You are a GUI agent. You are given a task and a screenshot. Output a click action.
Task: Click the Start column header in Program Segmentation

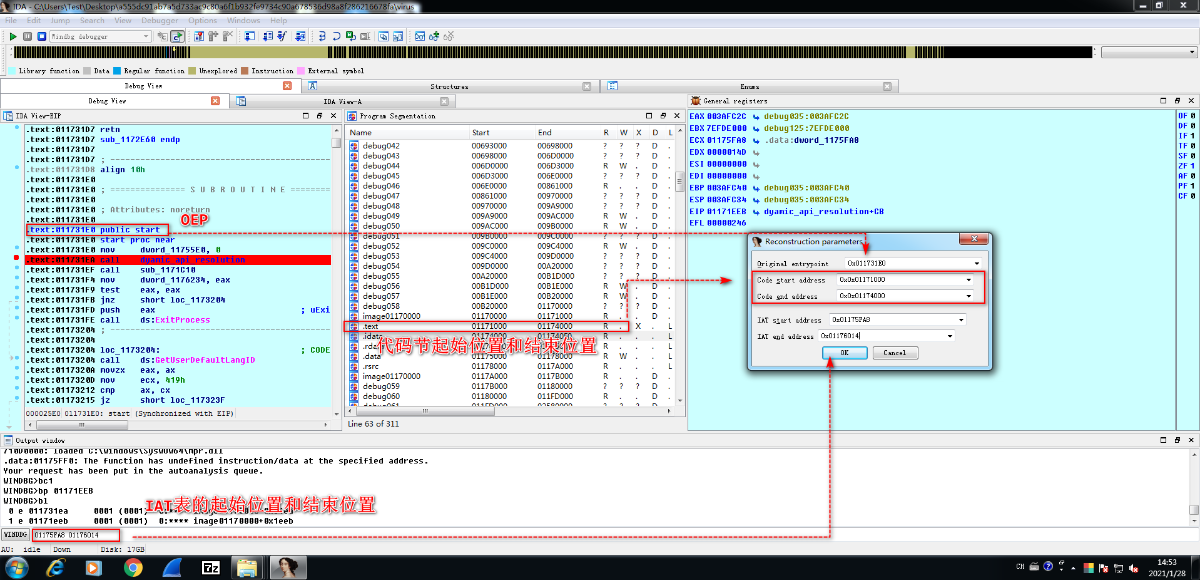click(502, 132)
